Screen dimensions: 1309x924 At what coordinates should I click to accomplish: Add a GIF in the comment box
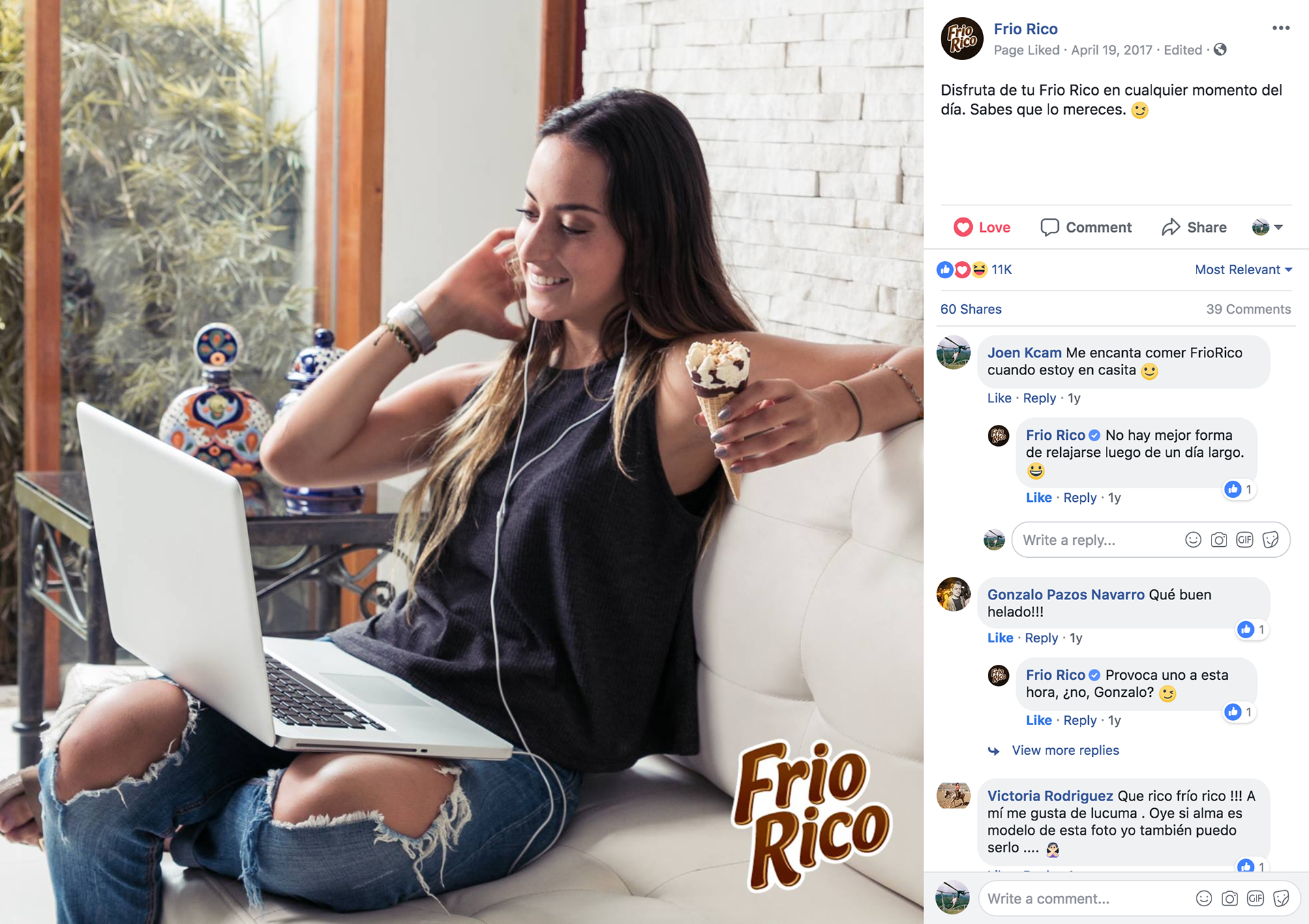coord(1256,899)
